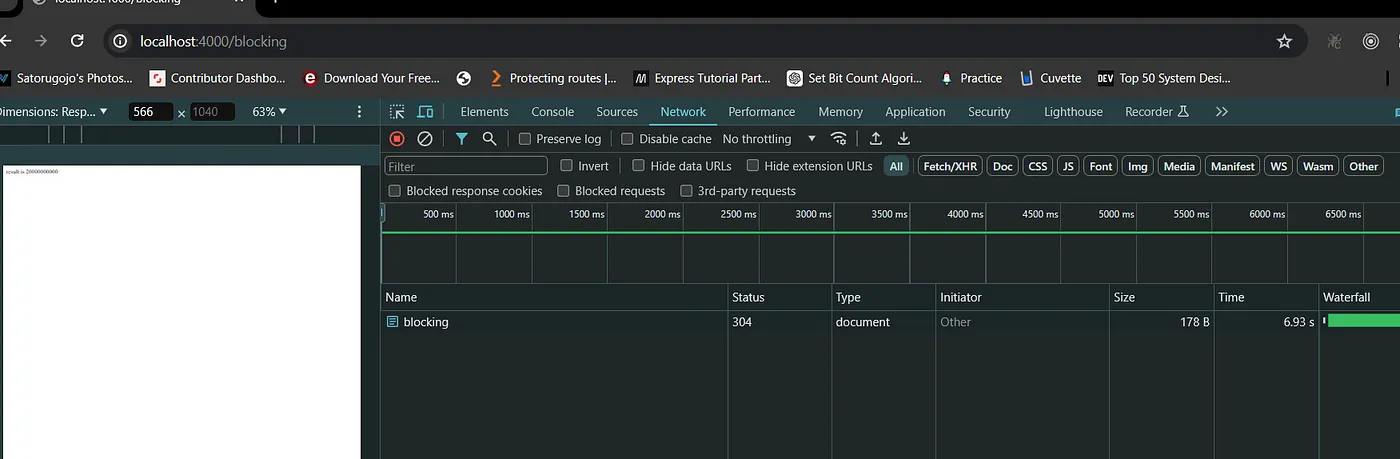The height and width of the screenshot is (459, 1400).
Task: Toggle the network filter funnel icon
Action: 461,139
